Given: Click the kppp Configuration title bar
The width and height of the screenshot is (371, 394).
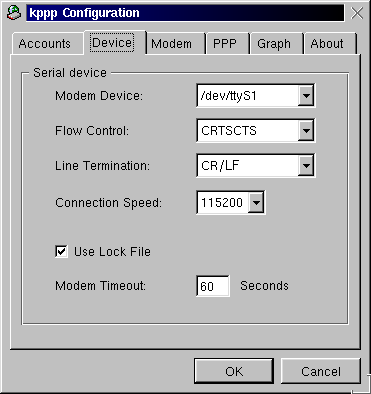Looking at the screenshot, I should click(x=185, y=13).
